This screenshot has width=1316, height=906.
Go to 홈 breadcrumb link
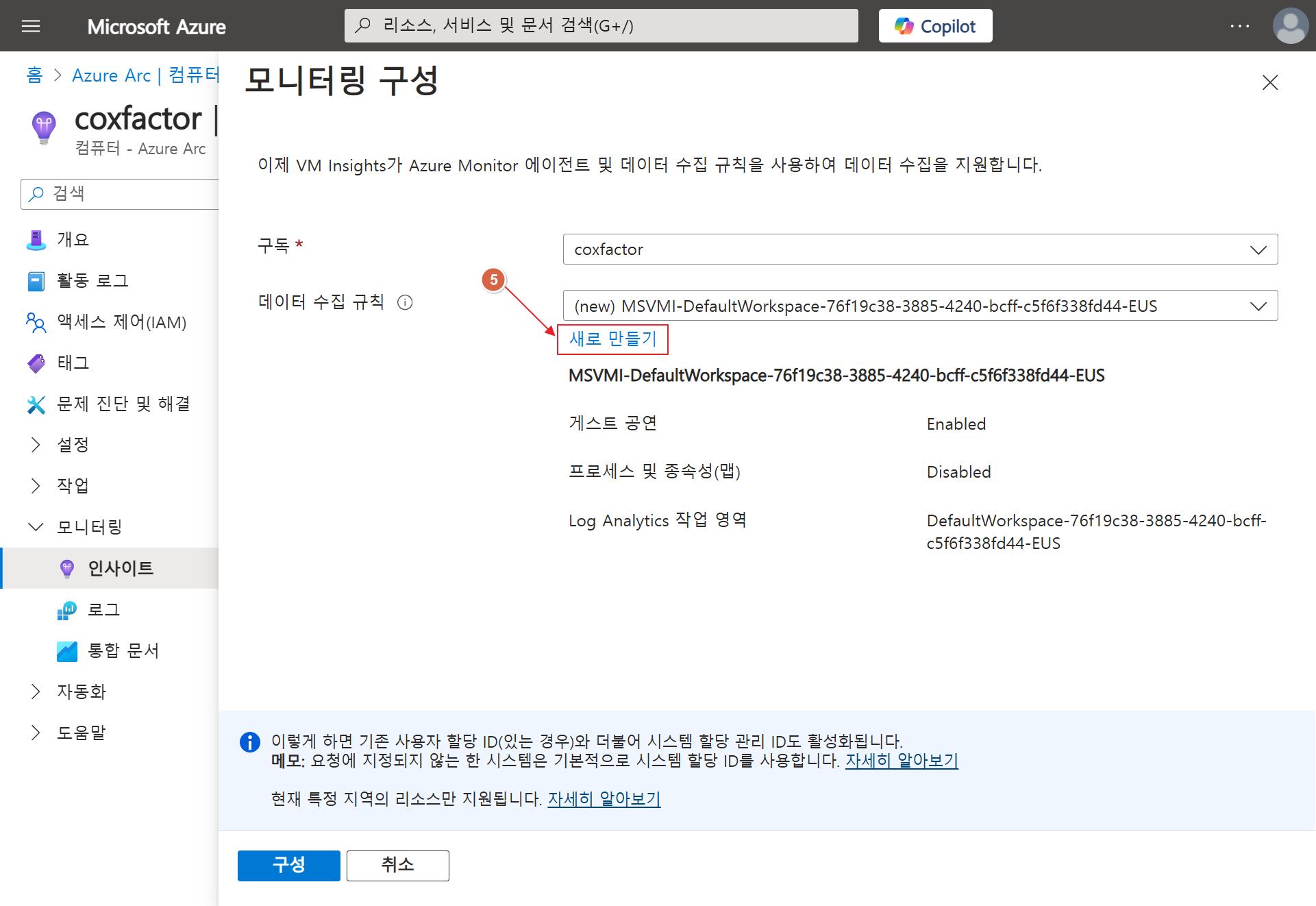click(34, 75)
